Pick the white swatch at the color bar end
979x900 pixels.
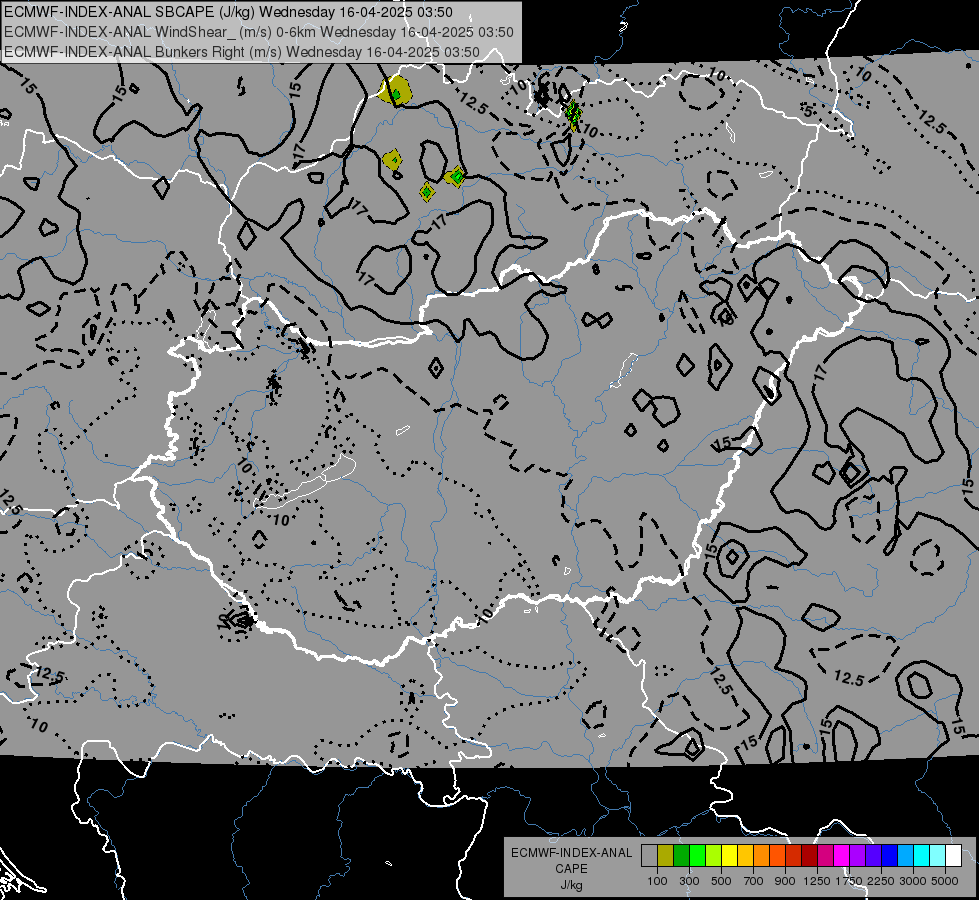[x=954, y=856]
